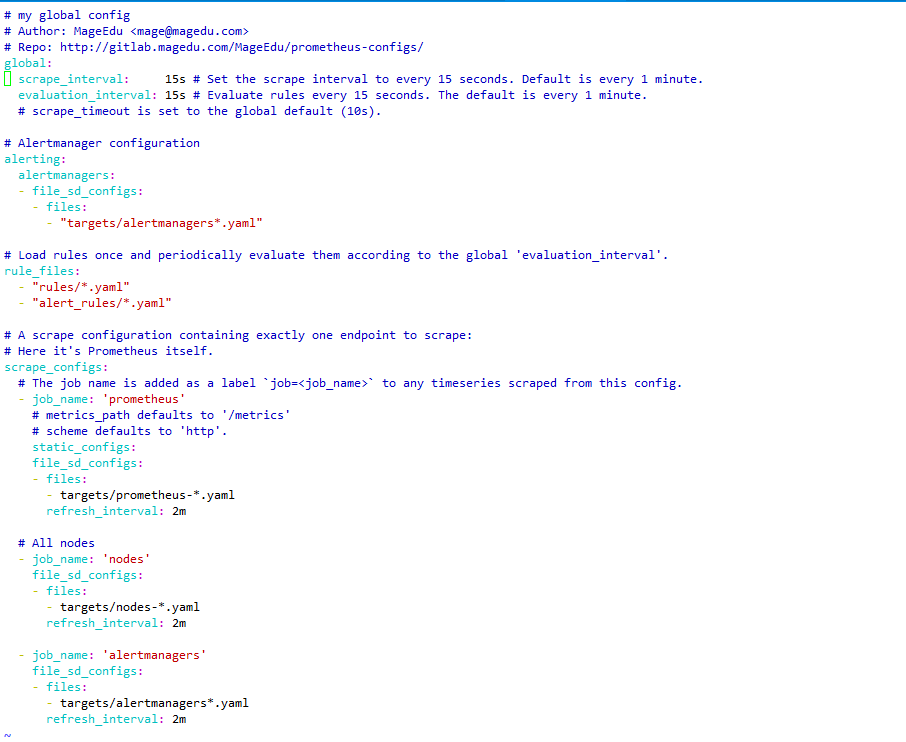Viewport: 906px width, 742px height.
Task: Click the scrape_timeout global default comment
Action: 199,111
